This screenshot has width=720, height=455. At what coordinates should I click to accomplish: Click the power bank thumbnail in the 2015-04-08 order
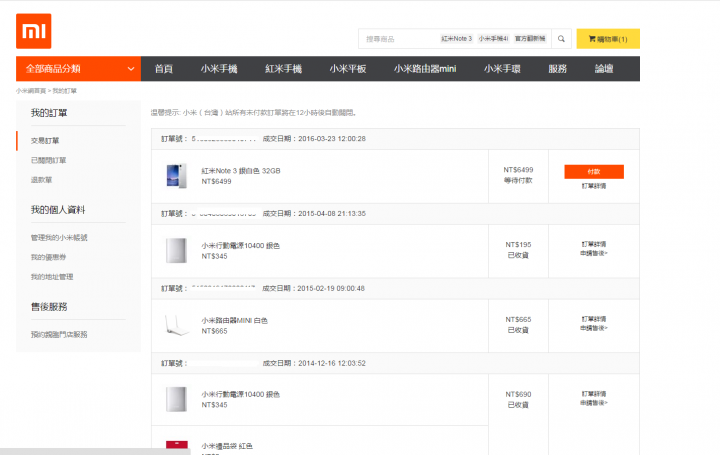coord(176,251)
